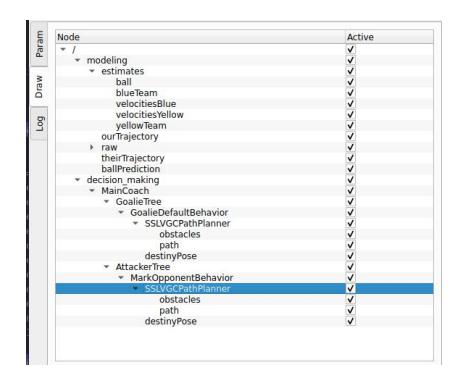Toggle ballPrediction Active checkbox
The width and height of the screenshot is (460, 376).
[351, 169]
